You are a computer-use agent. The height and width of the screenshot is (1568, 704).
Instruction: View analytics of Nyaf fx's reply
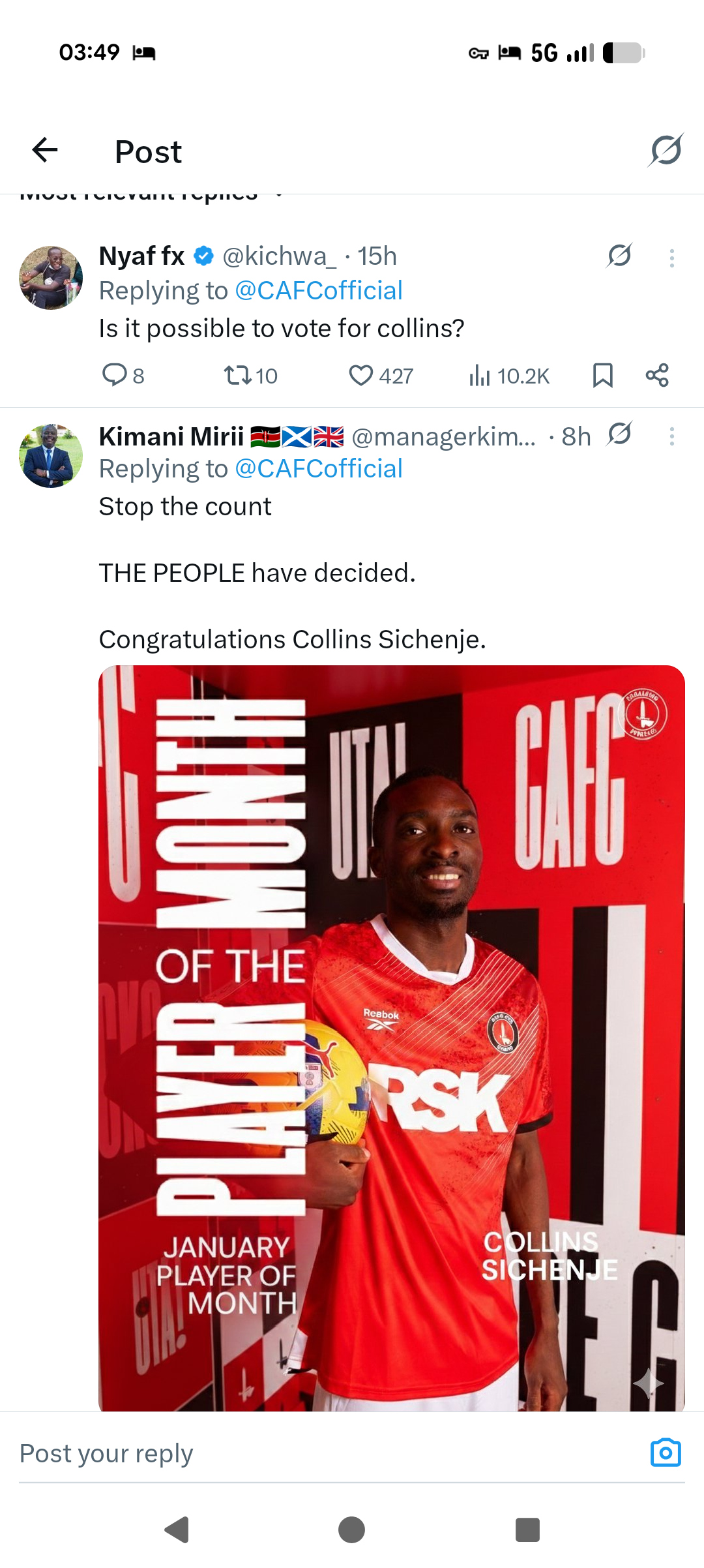(479, 375)
